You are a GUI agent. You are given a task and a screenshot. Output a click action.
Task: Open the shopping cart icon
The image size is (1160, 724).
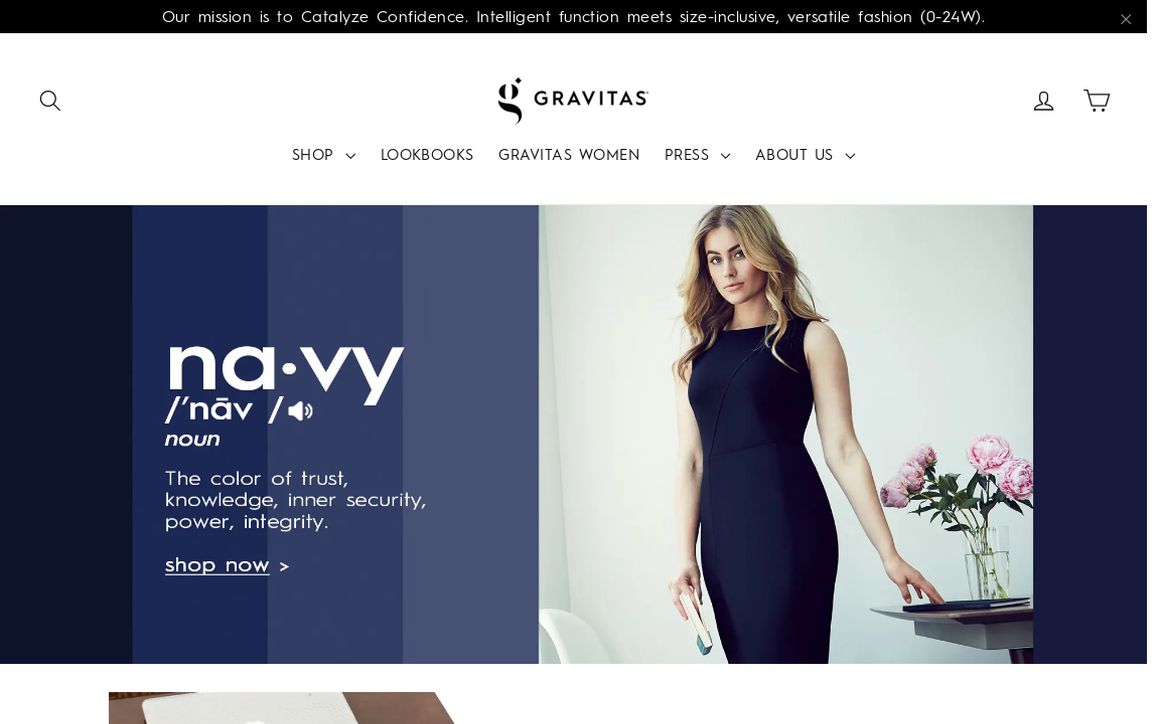tap(1096, 100)
